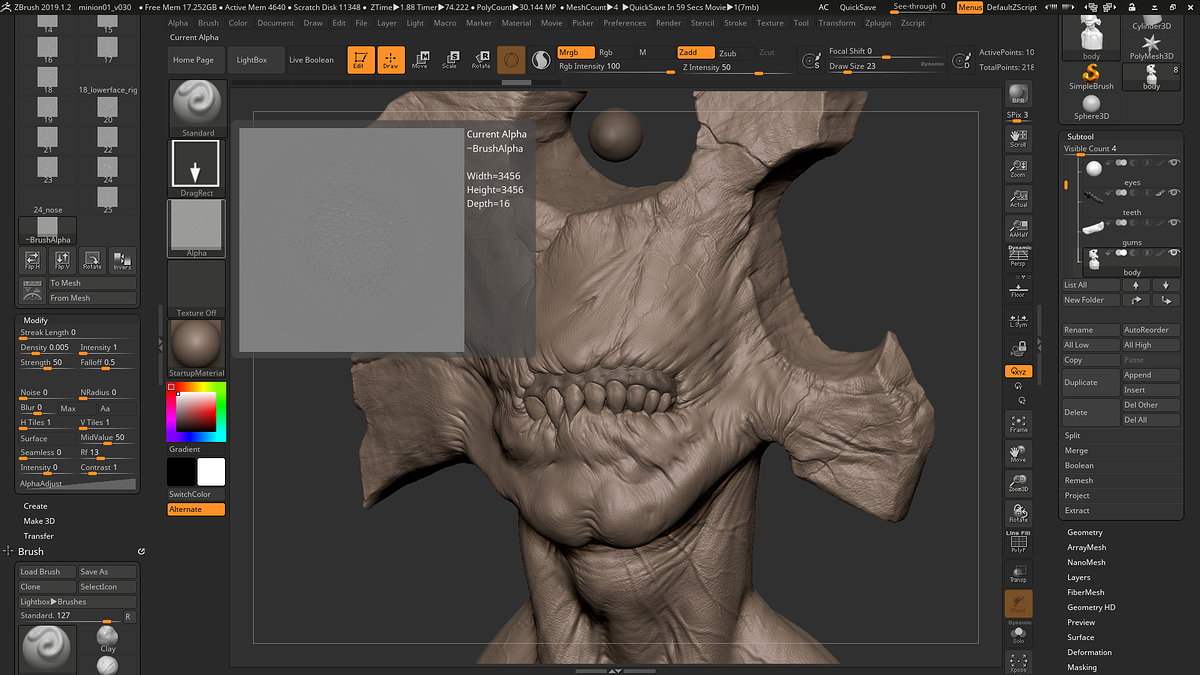Open the Alpha menu
The height and width of the screenshot is (675, 1200).
click(x=178, y=23)
